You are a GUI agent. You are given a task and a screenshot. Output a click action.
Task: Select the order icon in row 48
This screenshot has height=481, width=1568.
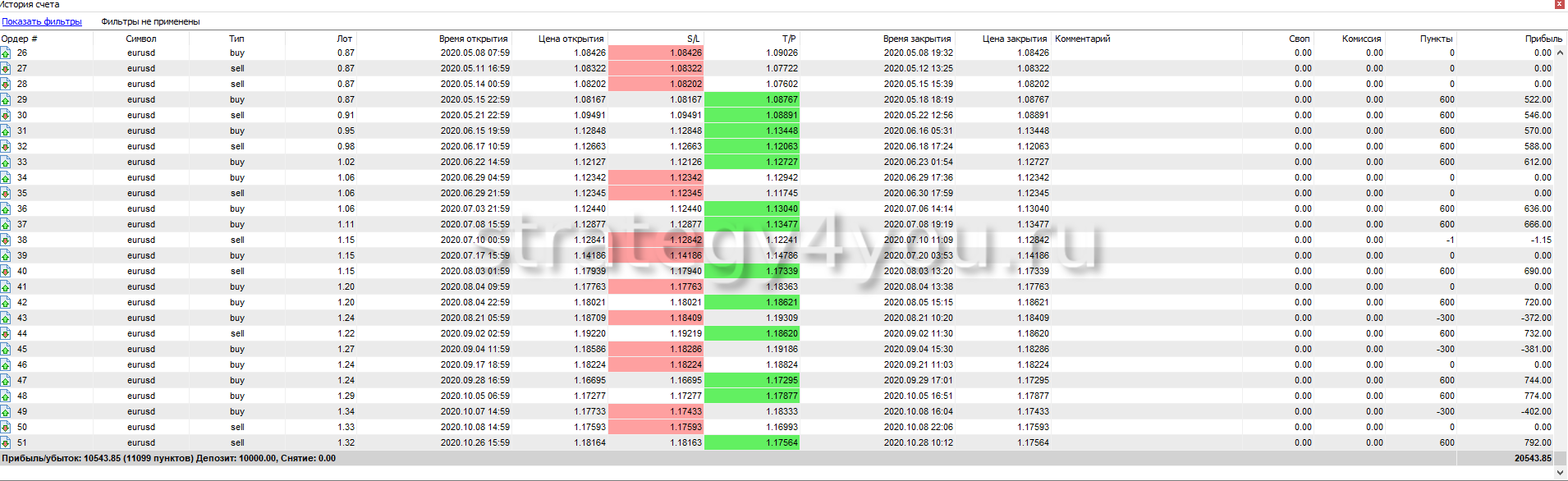[6, 396]
